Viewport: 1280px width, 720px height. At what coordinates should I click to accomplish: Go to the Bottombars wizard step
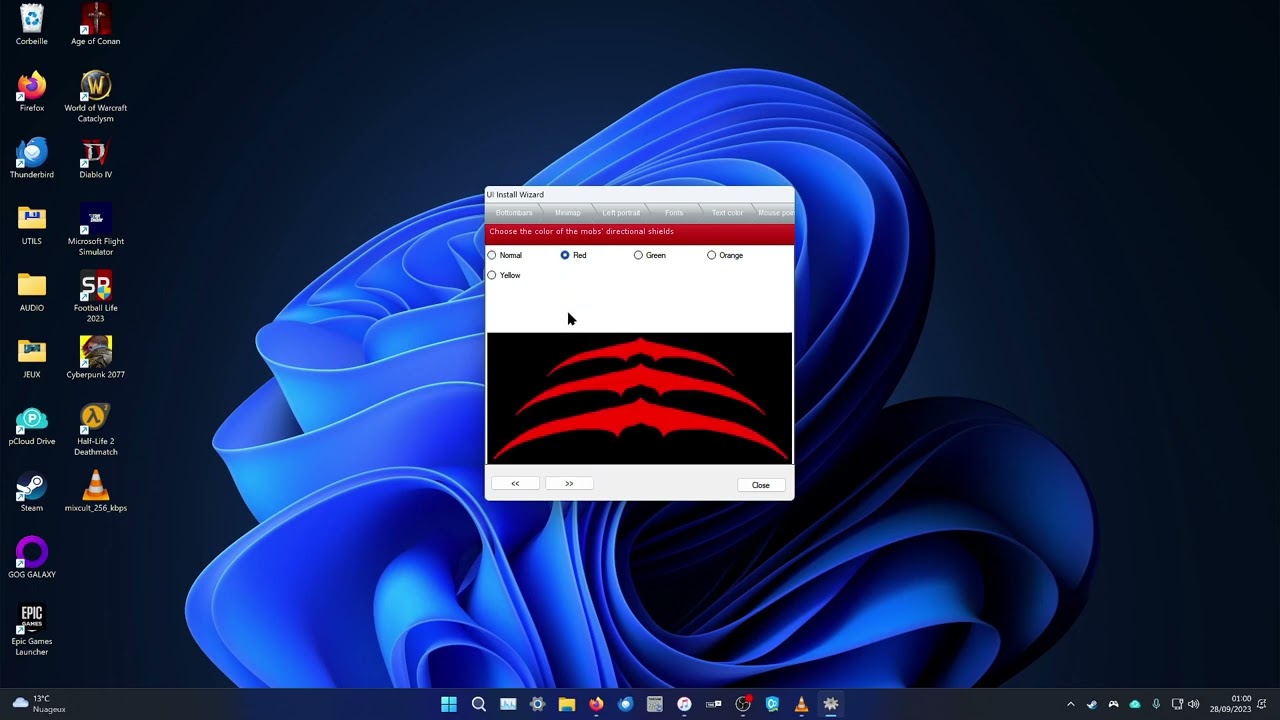tap(514, 213)
